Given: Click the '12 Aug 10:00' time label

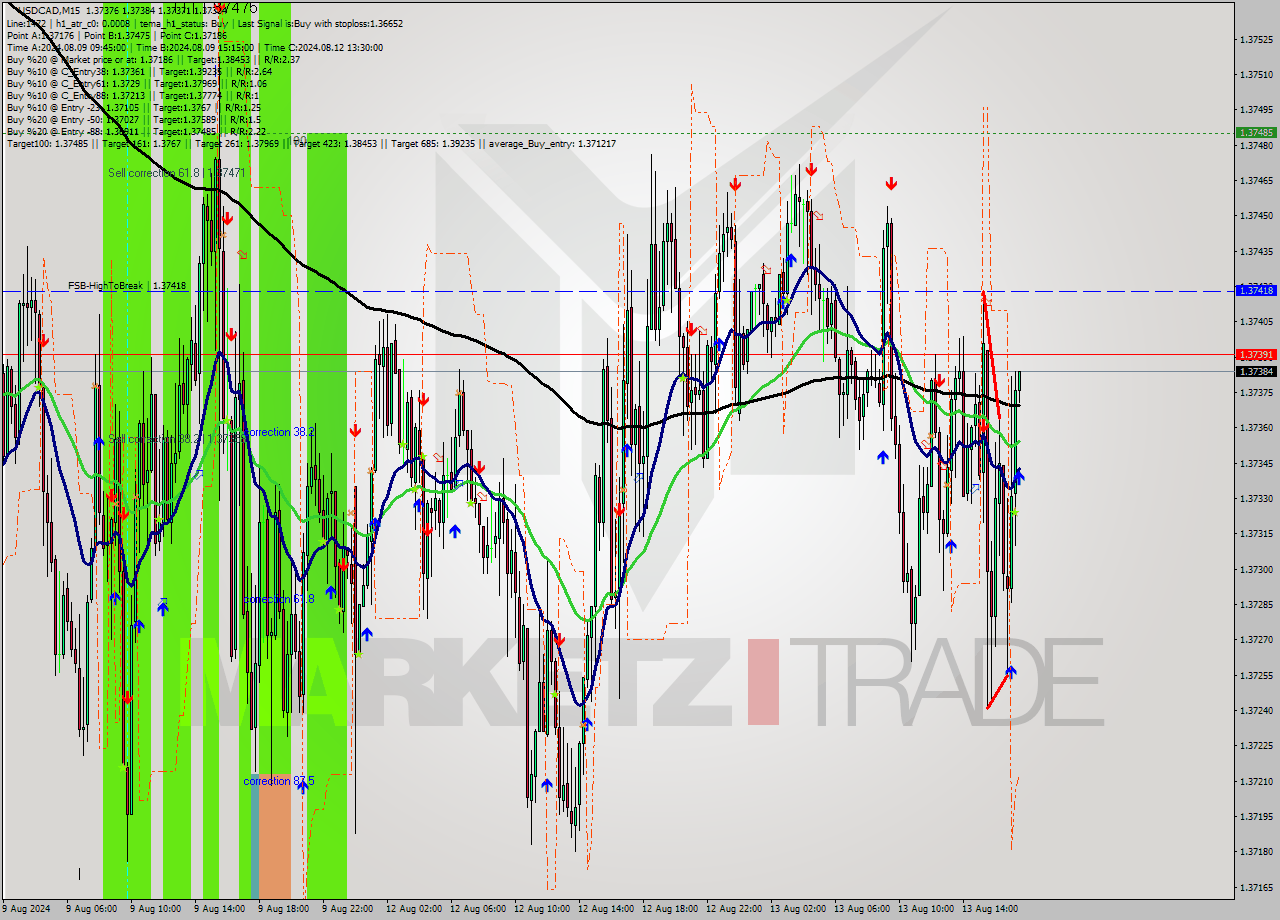Looking at the screenshot, I should pos(541,909).
